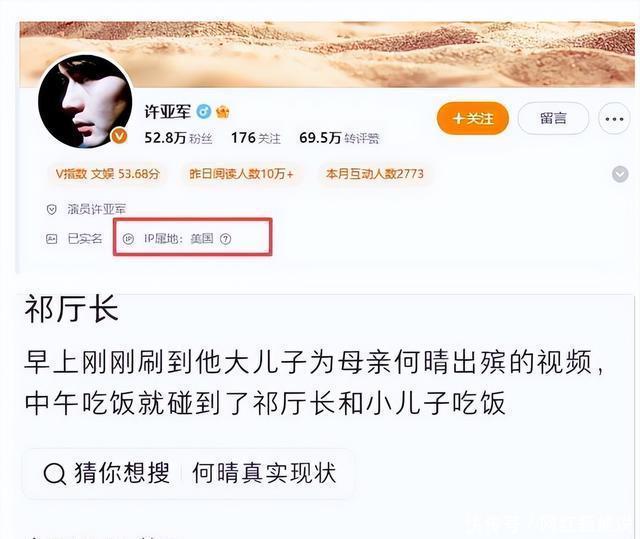Click the orange membership badge beside the name
The image size is (640, 539).
point(222,111)
